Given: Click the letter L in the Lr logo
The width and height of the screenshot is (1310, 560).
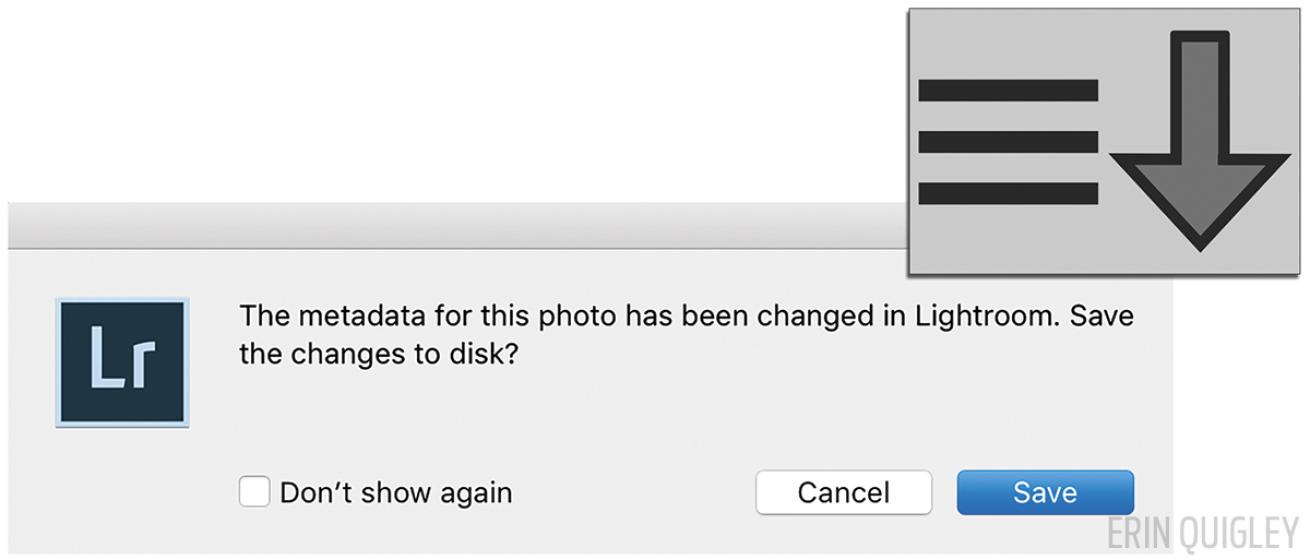Looking at the screenshot, I should point(106,357).
